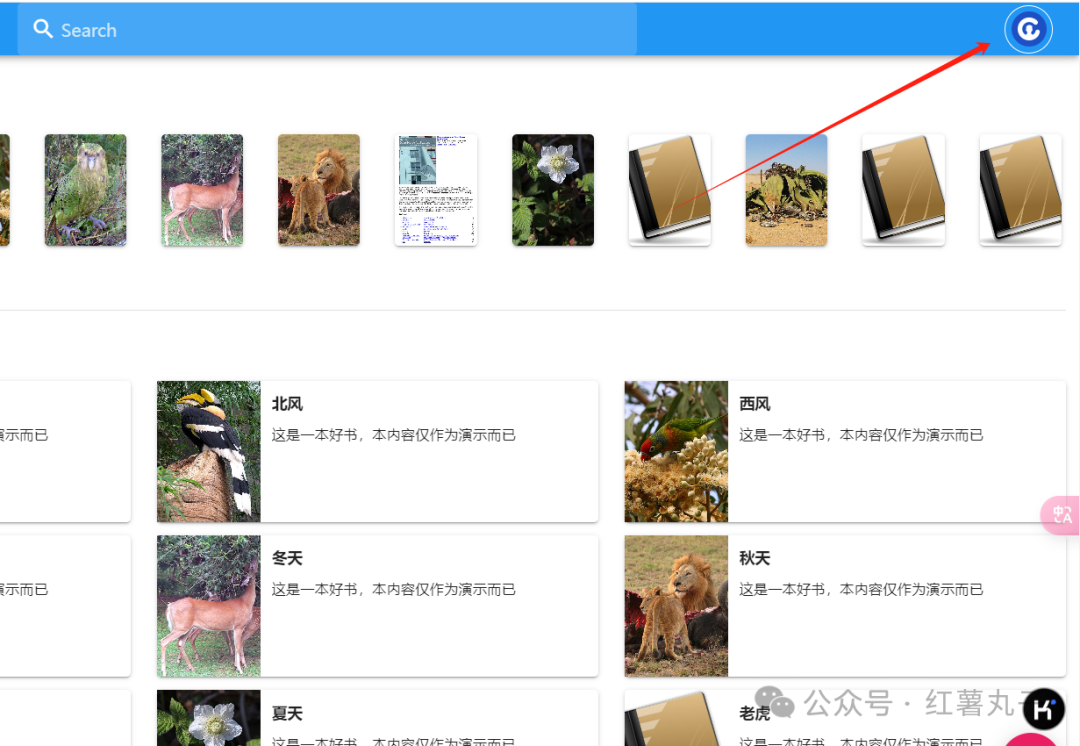The image size is (1080, 746).
Task: Click the 北风 card description text
Action: 393,435
